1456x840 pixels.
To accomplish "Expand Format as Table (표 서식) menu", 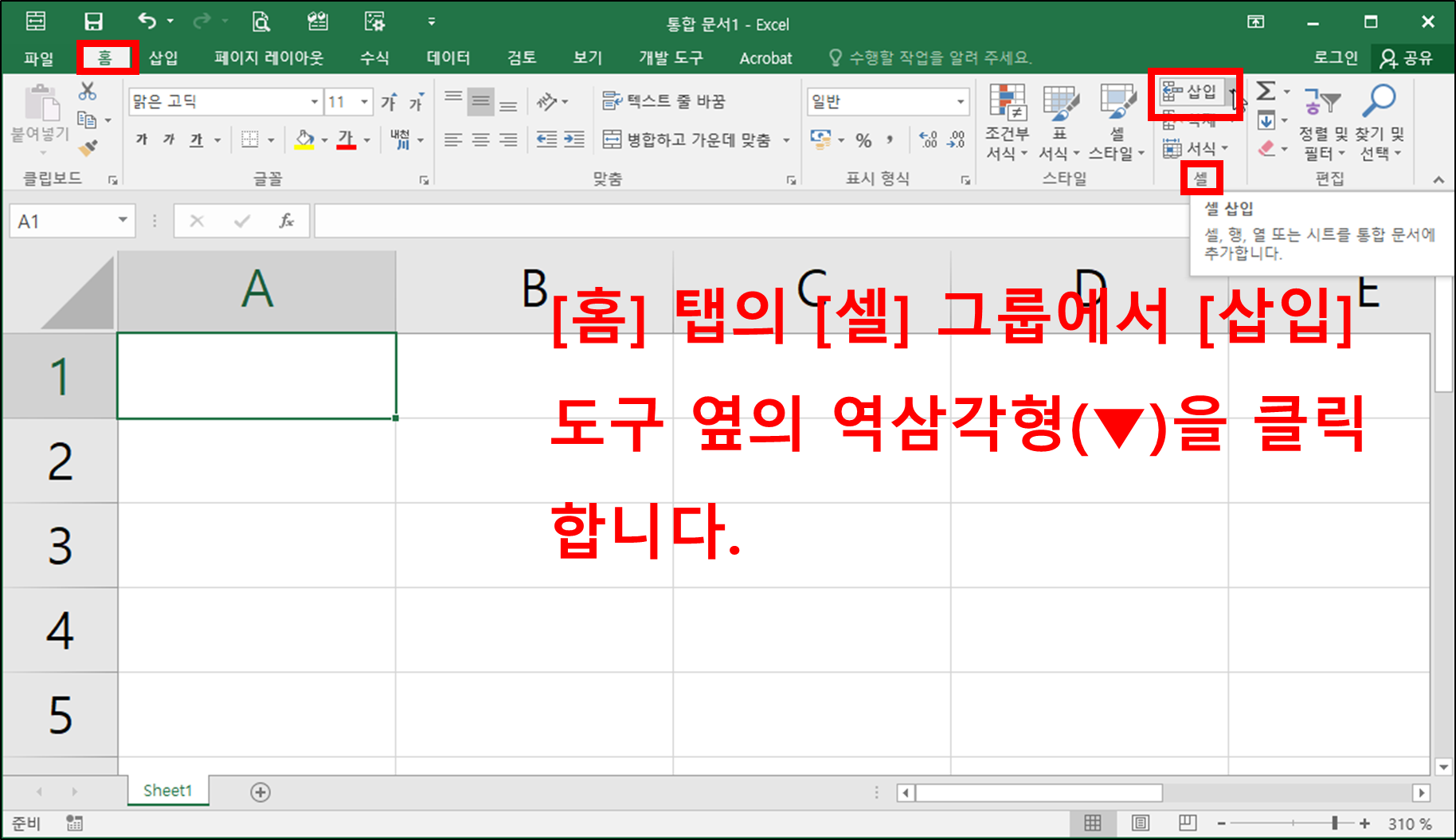I will (x=1059, y=121).
